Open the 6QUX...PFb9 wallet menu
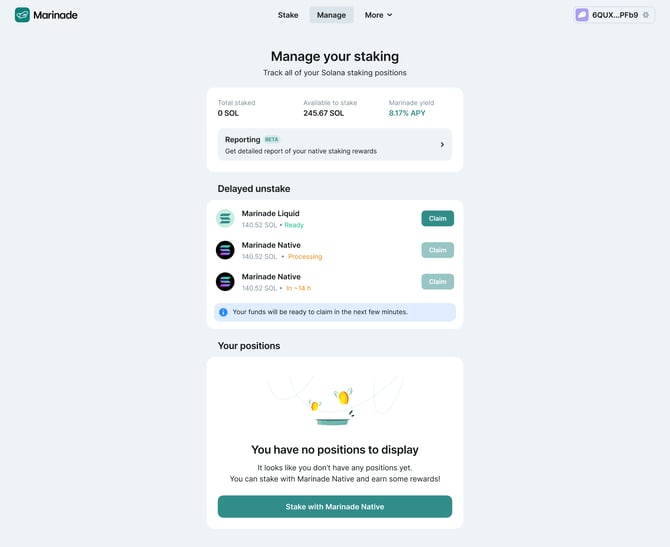The height and width of the screenshot is (547, 670). 614,15
